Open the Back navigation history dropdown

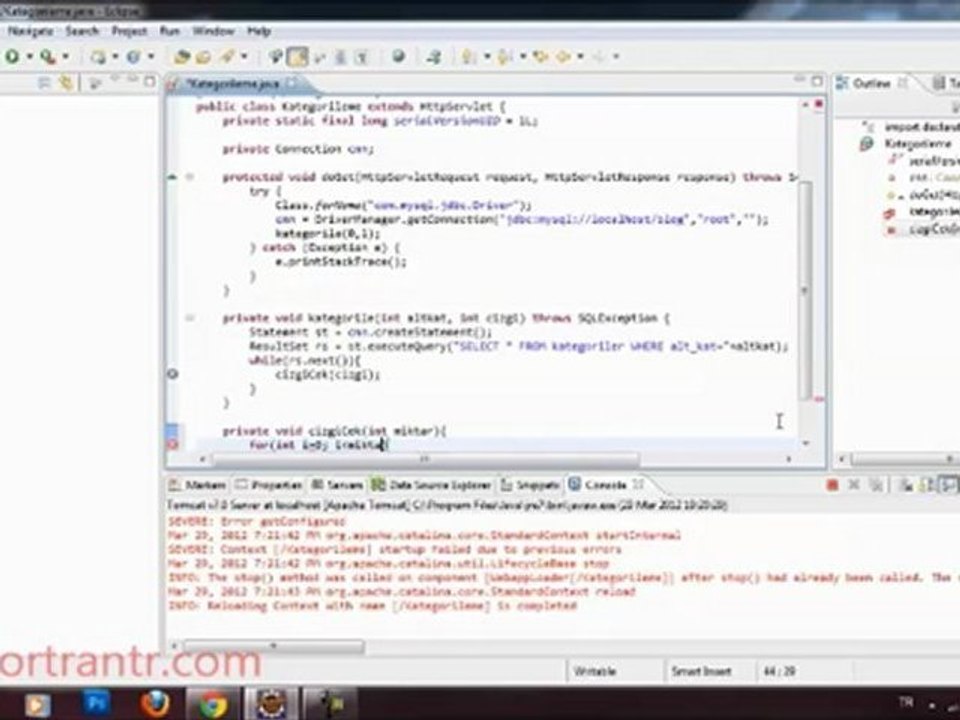580,57
